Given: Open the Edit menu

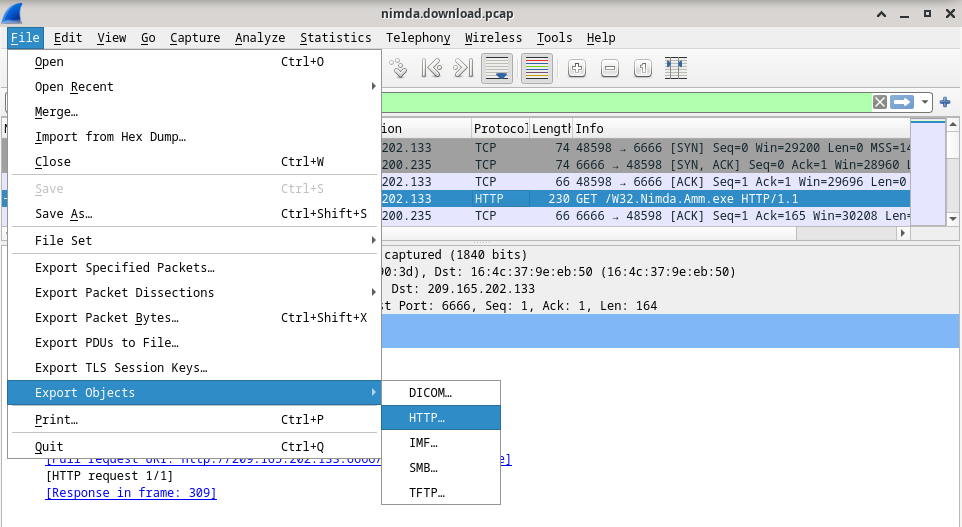Looking at the screenshot, I should click(x=67, y=38).
